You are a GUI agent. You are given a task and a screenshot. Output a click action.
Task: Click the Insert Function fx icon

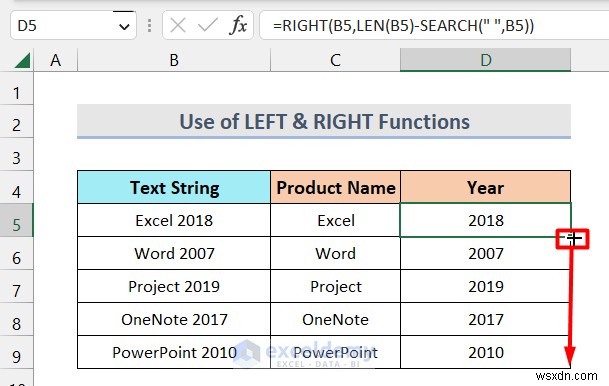tap(238, 26)
